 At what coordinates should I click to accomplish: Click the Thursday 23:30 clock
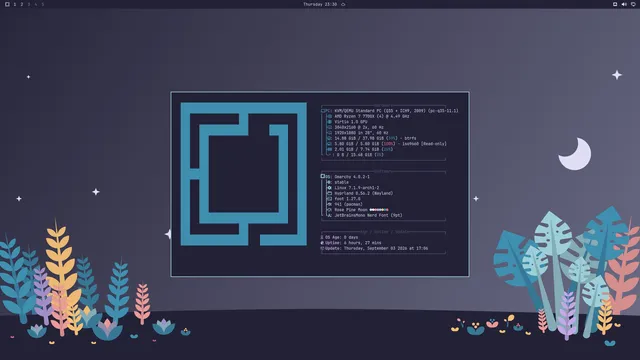pos(320,4)
